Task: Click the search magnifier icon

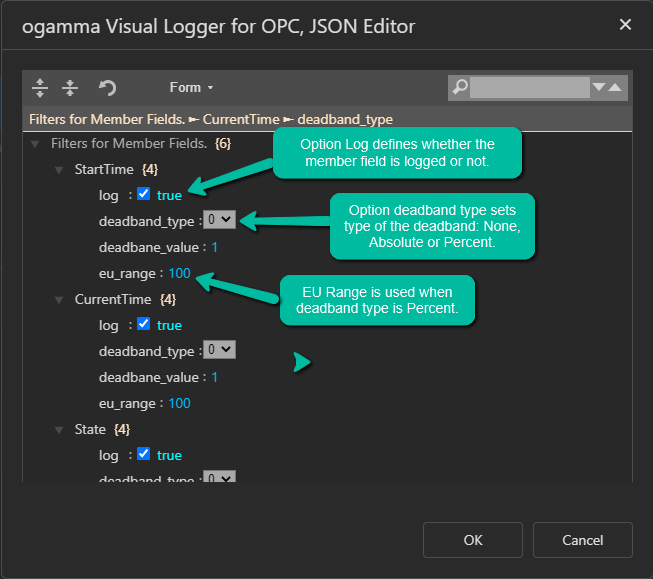Action: tap(460, 88)
